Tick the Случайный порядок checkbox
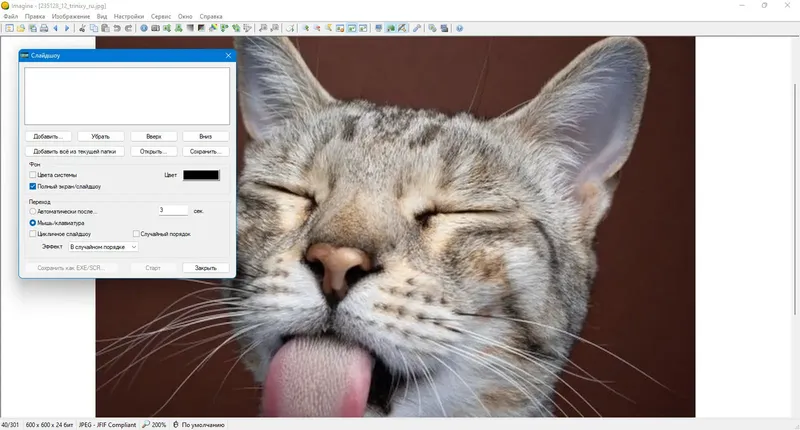Viewport: 800px width, 430px height. tap(136, 234)
